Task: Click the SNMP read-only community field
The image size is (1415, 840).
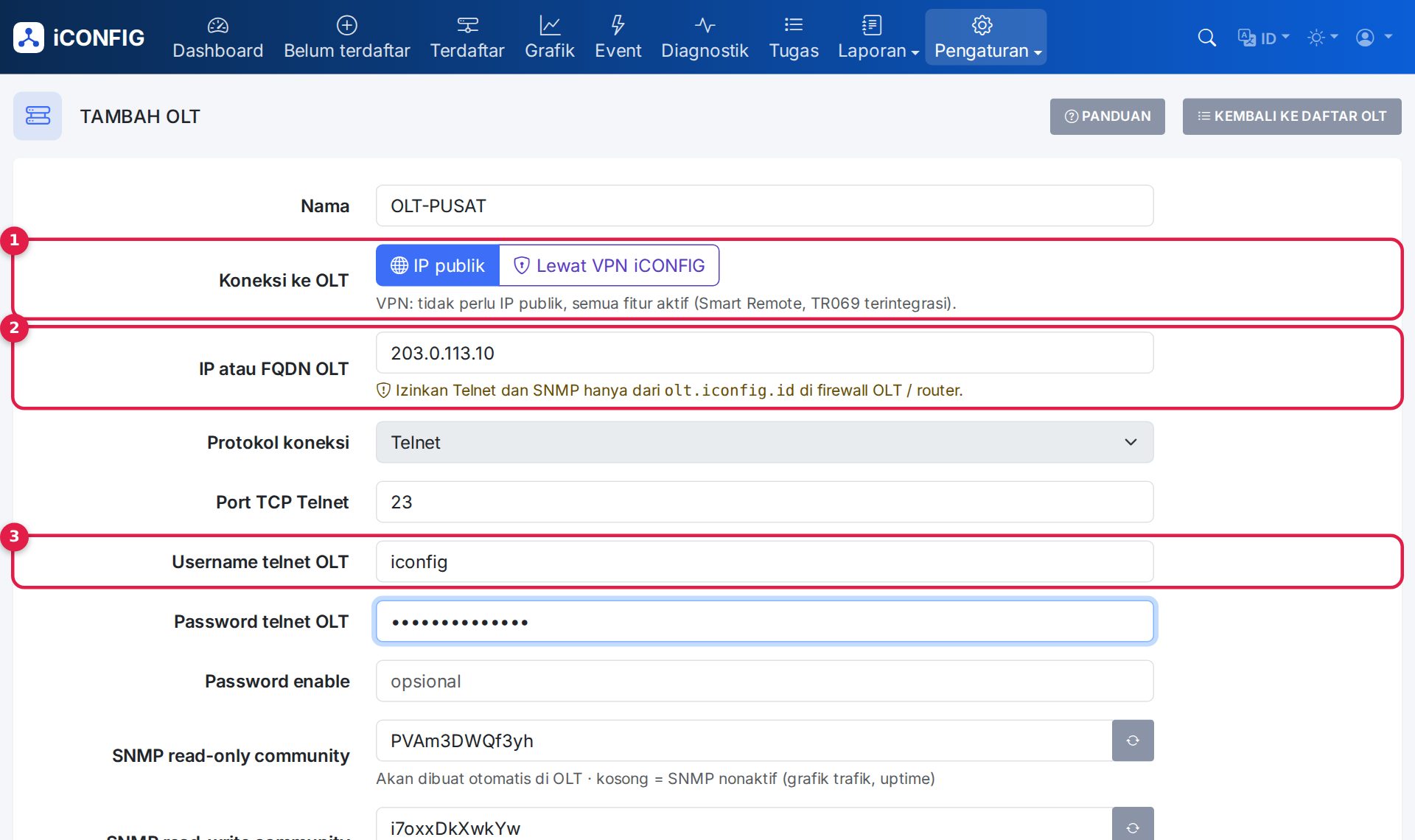Action: coord(744,741)
